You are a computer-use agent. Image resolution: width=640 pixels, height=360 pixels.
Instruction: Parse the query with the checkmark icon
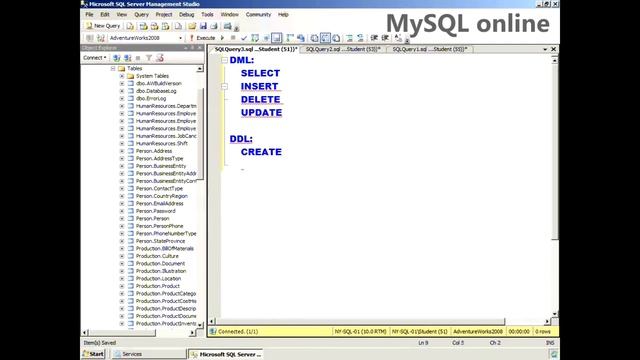(244, 38)
